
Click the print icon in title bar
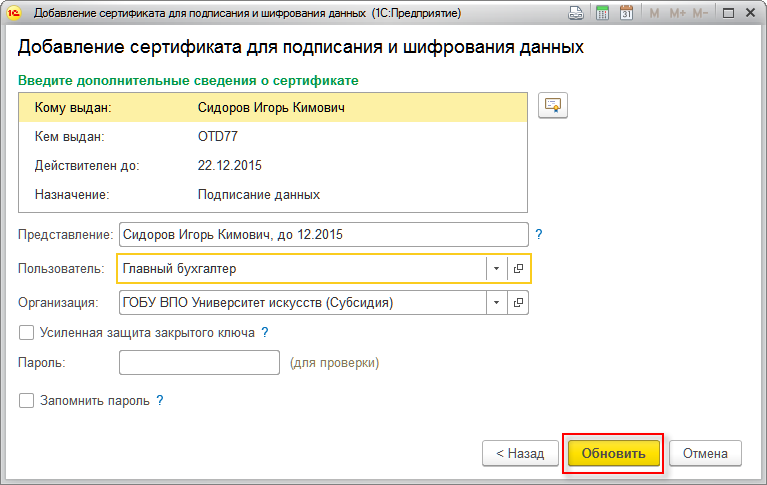pos(576,13)
